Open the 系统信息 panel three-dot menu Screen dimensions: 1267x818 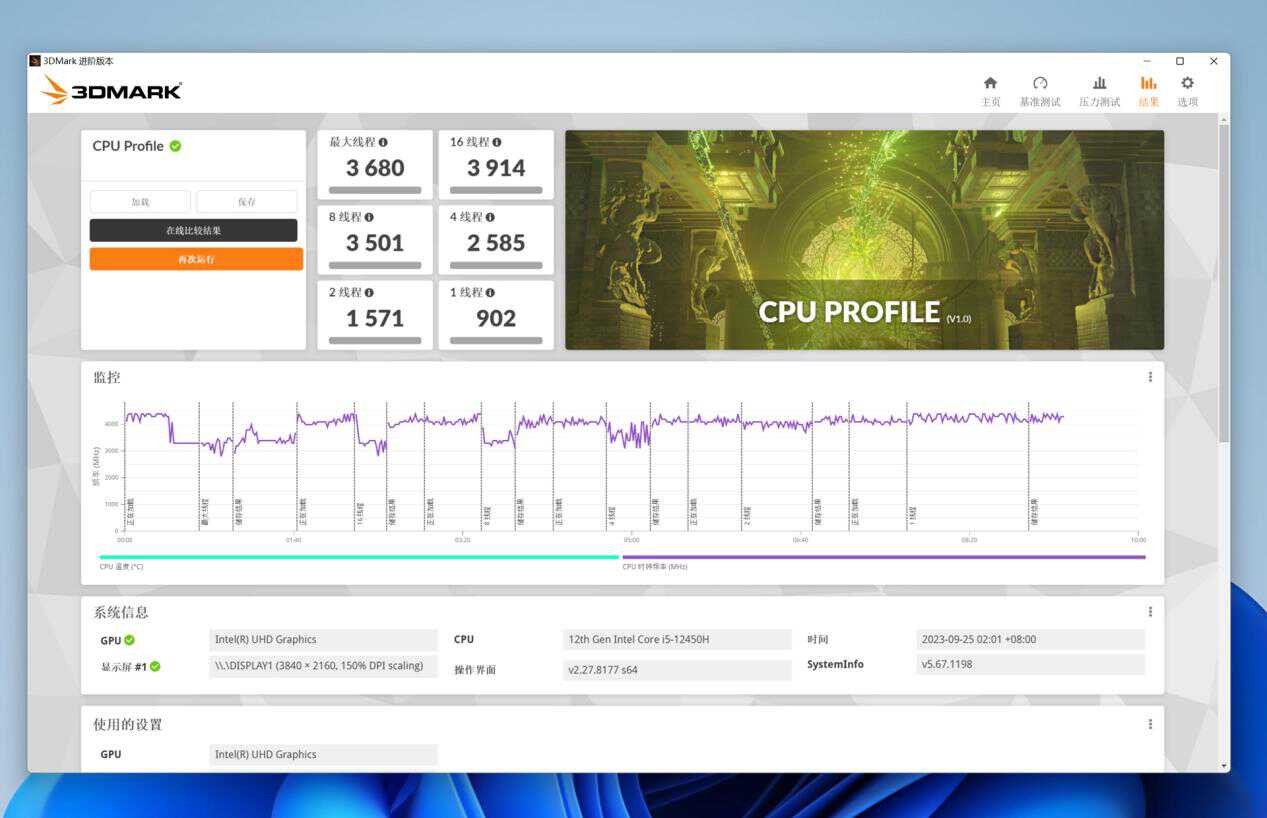[1150, 612]
